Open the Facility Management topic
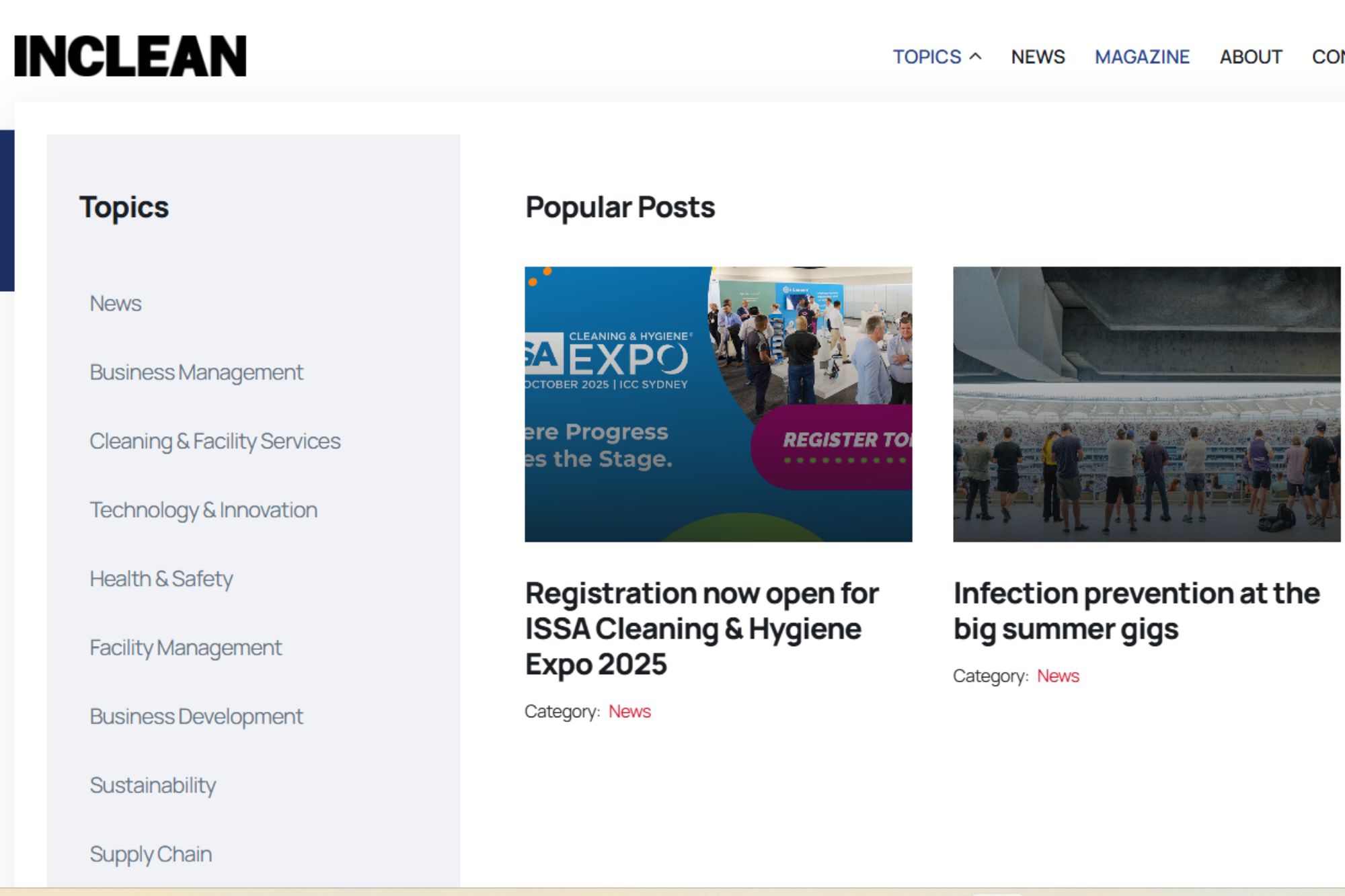The height and width of the screenshot is (896, 1345). click(x=186, y=648)
